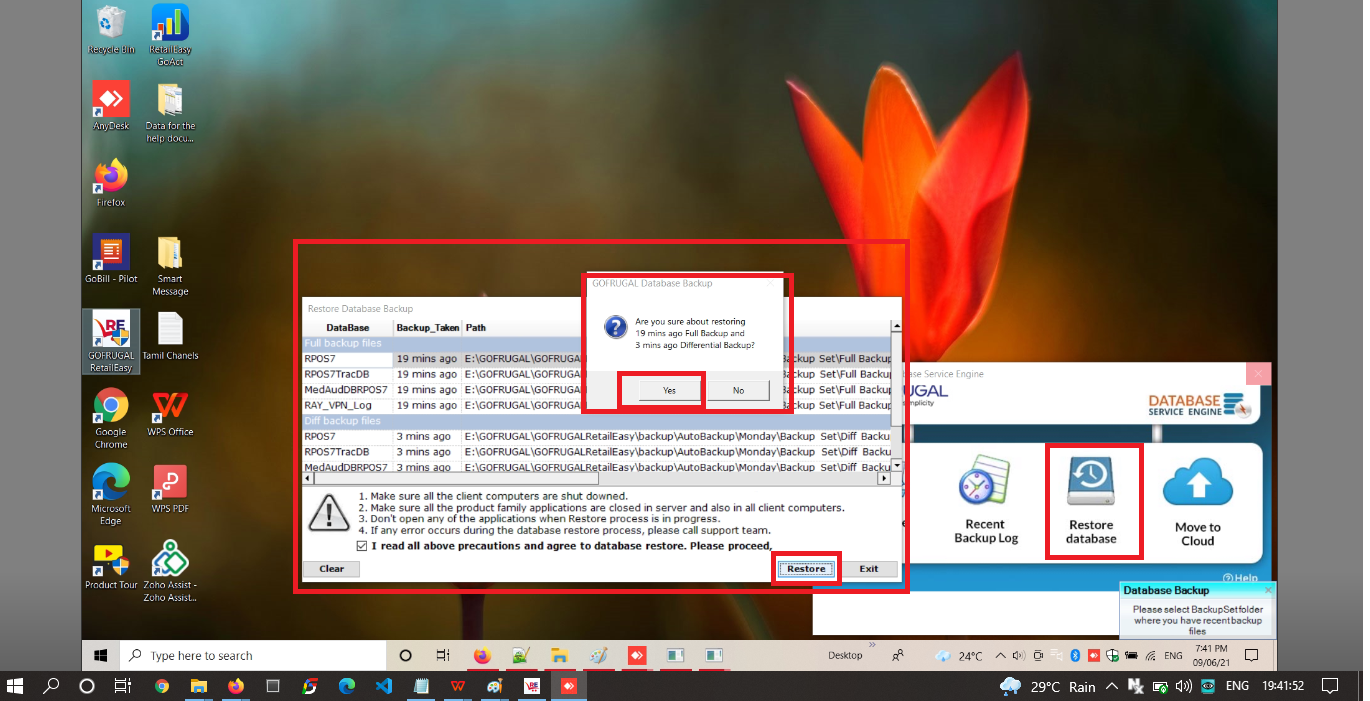Click the Backup_Taken column header

point(427,327)
